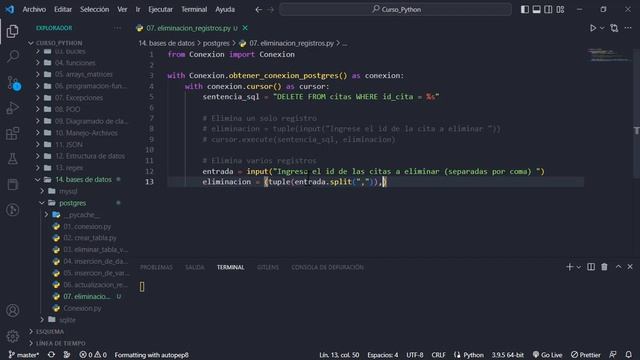Image resolution: width=640 pixels, height=360 pixels.
Task: Collapse the postgres folder
Action: tap(72, 203)
